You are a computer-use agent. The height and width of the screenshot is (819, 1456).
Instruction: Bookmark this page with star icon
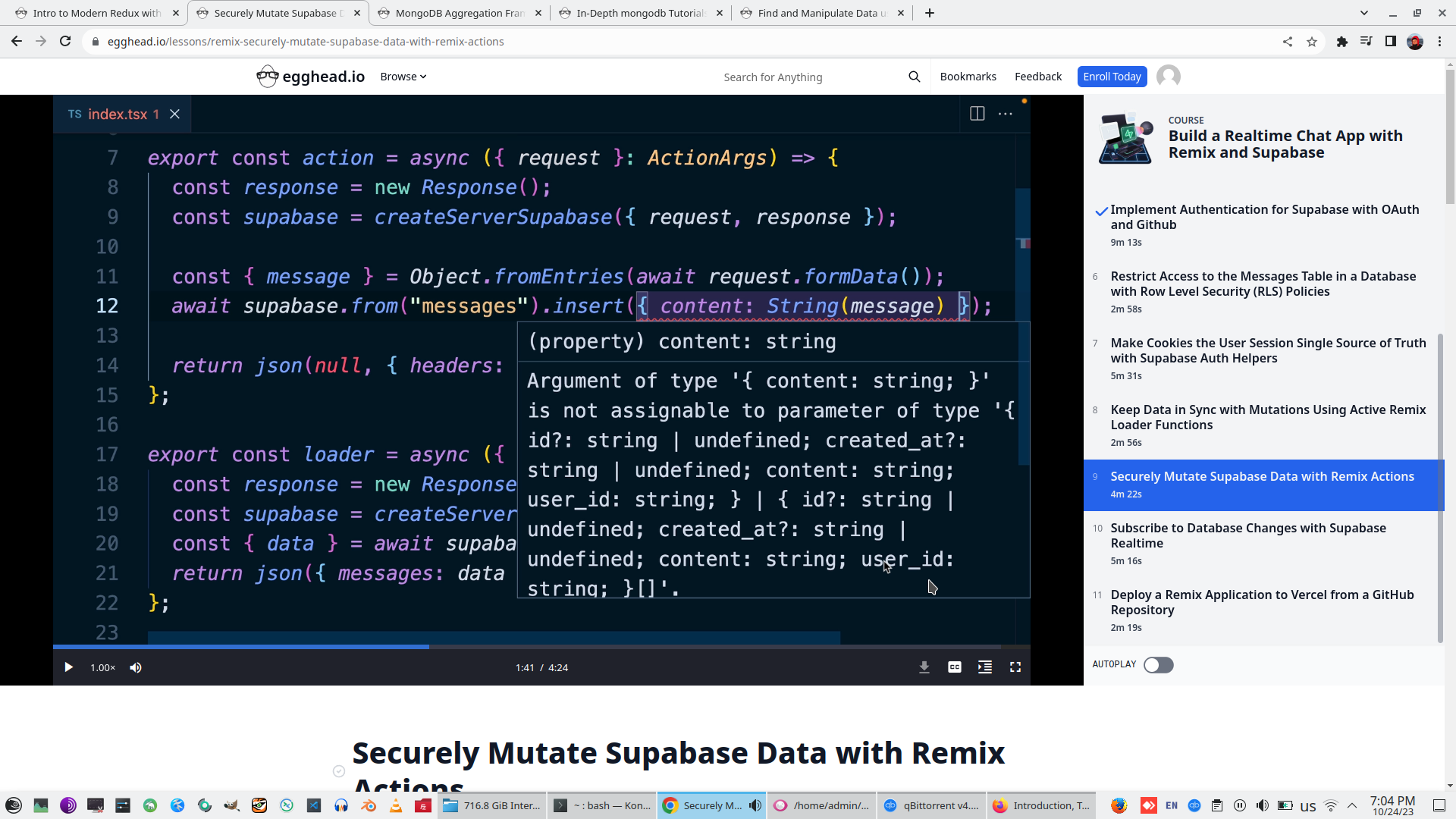tap(1312, 42)
